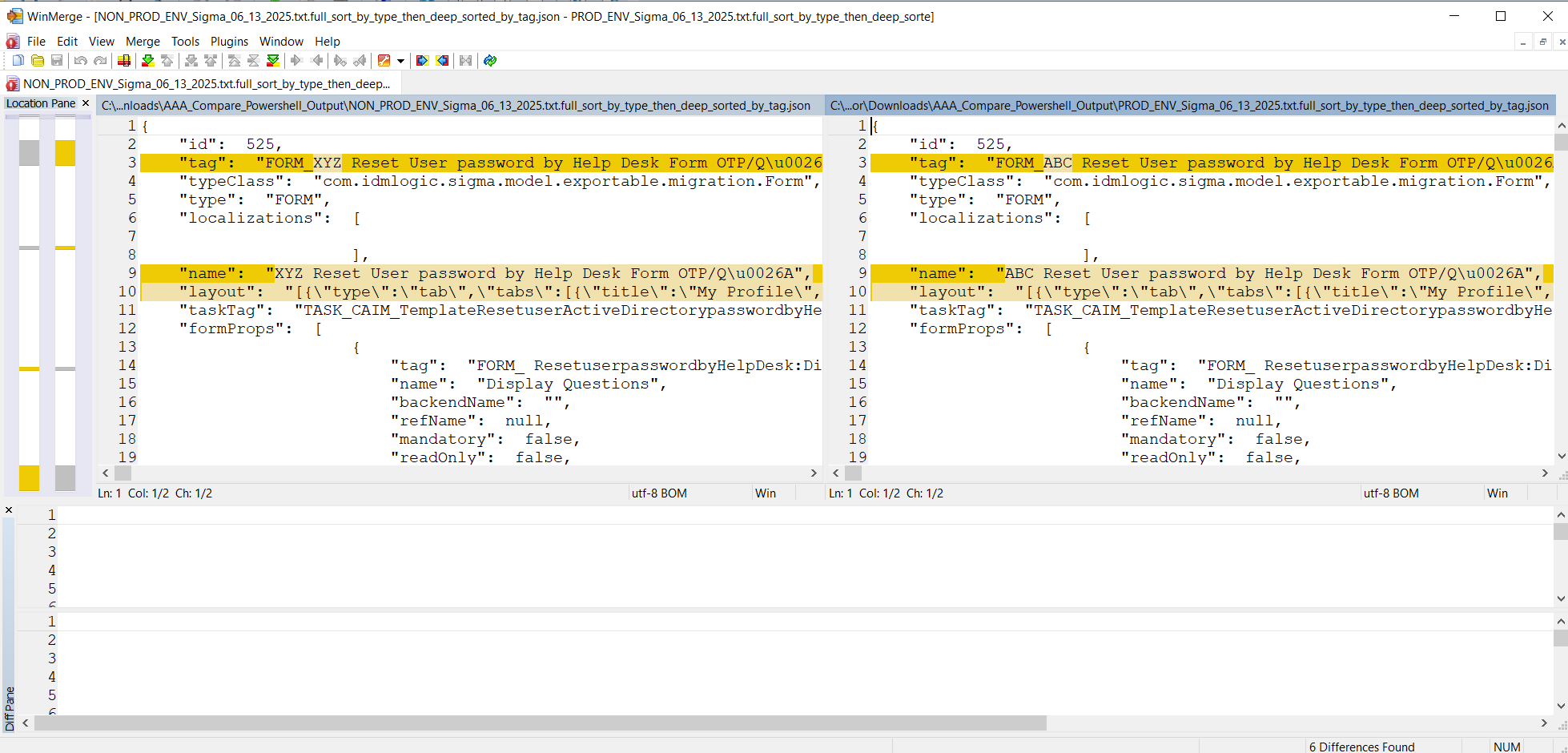This screenshot has height=753, width=1568.
Task: Click the Select Line Difference icon
Action: 124,61
